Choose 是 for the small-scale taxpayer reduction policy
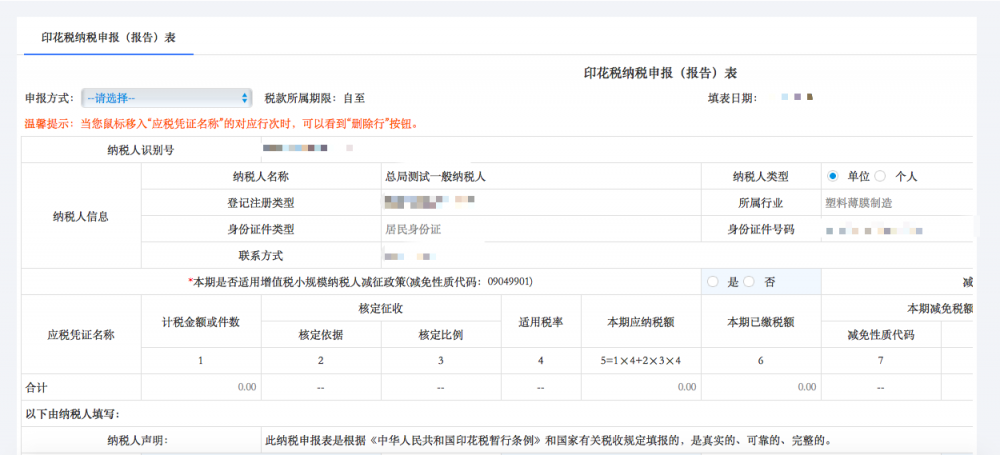The image size is (1000, 455). 712,282
